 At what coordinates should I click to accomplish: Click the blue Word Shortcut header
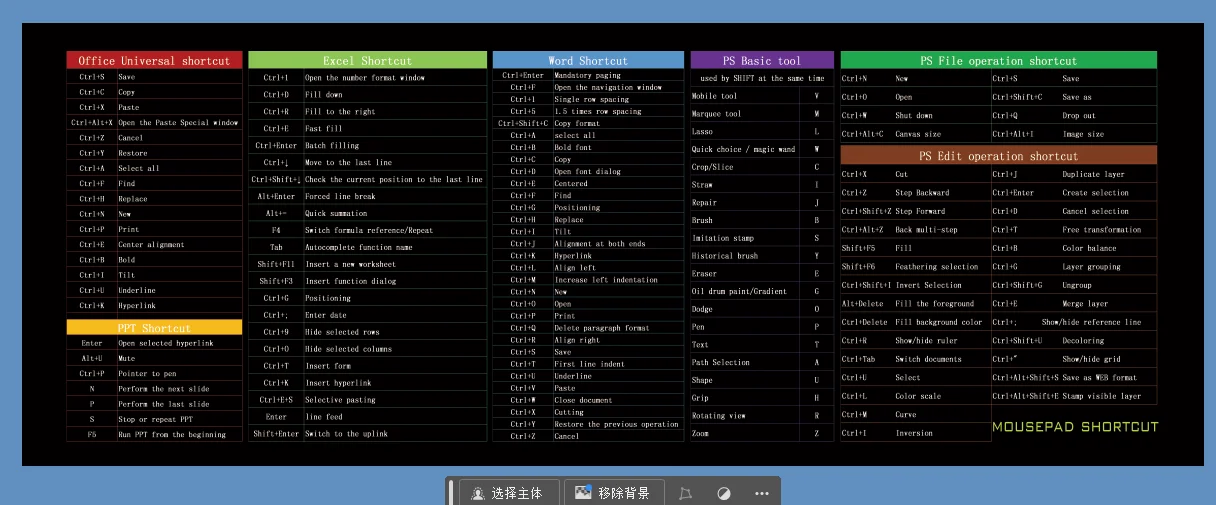588,61
